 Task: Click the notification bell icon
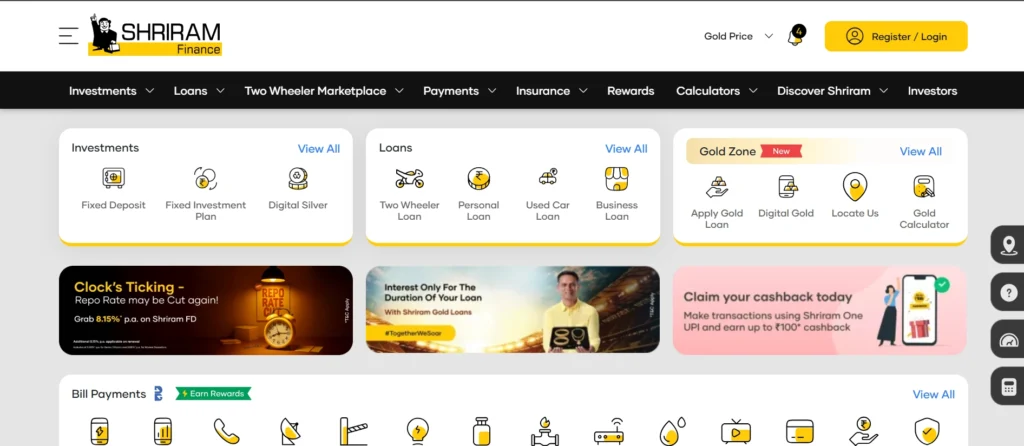coord(796,37)
